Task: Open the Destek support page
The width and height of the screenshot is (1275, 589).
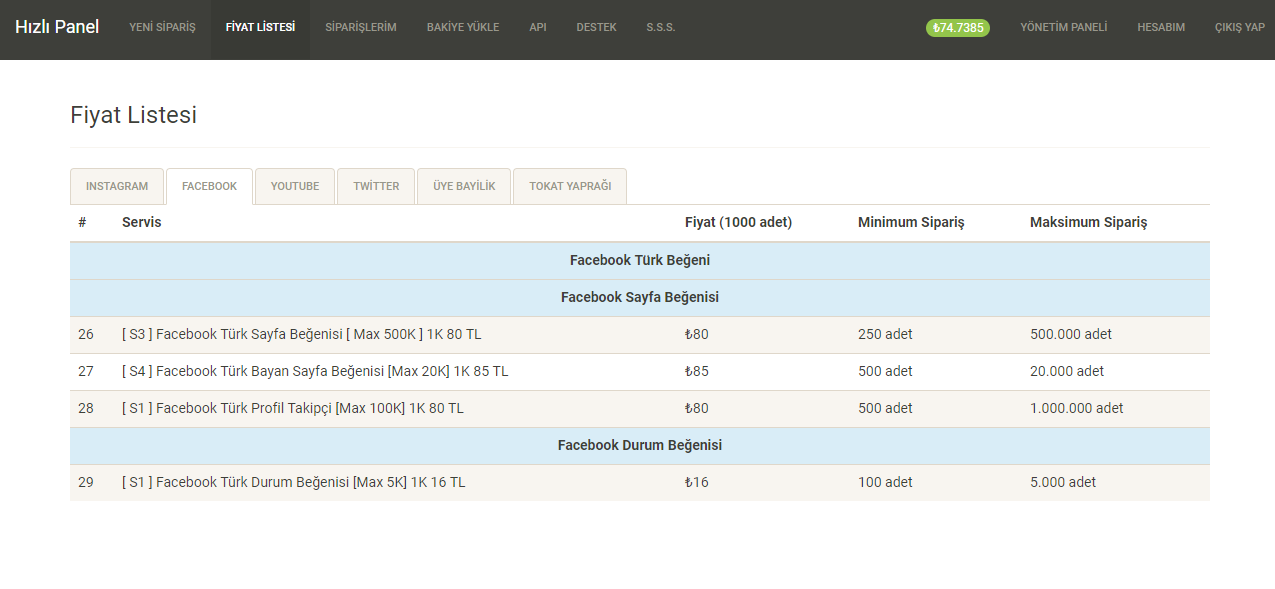Action: click(x=596, y=28)
